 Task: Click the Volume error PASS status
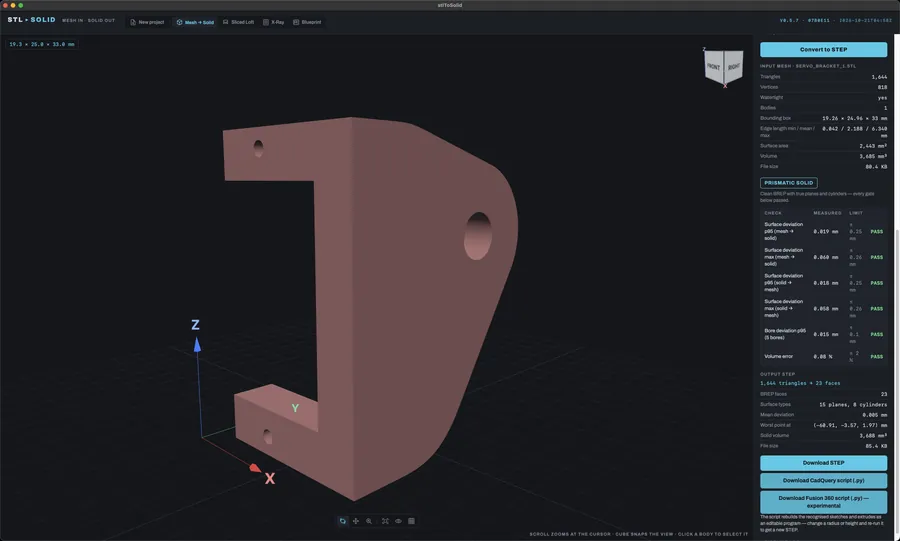point(876,356)
